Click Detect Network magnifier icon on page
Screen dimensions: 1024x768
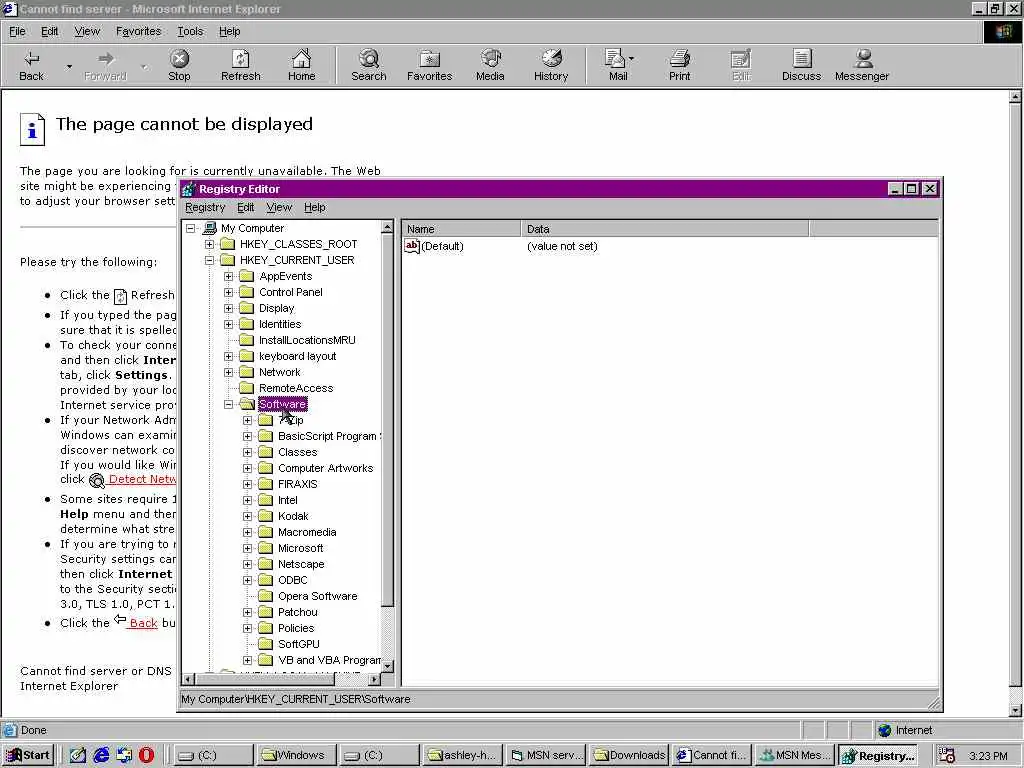coord(97,481)
